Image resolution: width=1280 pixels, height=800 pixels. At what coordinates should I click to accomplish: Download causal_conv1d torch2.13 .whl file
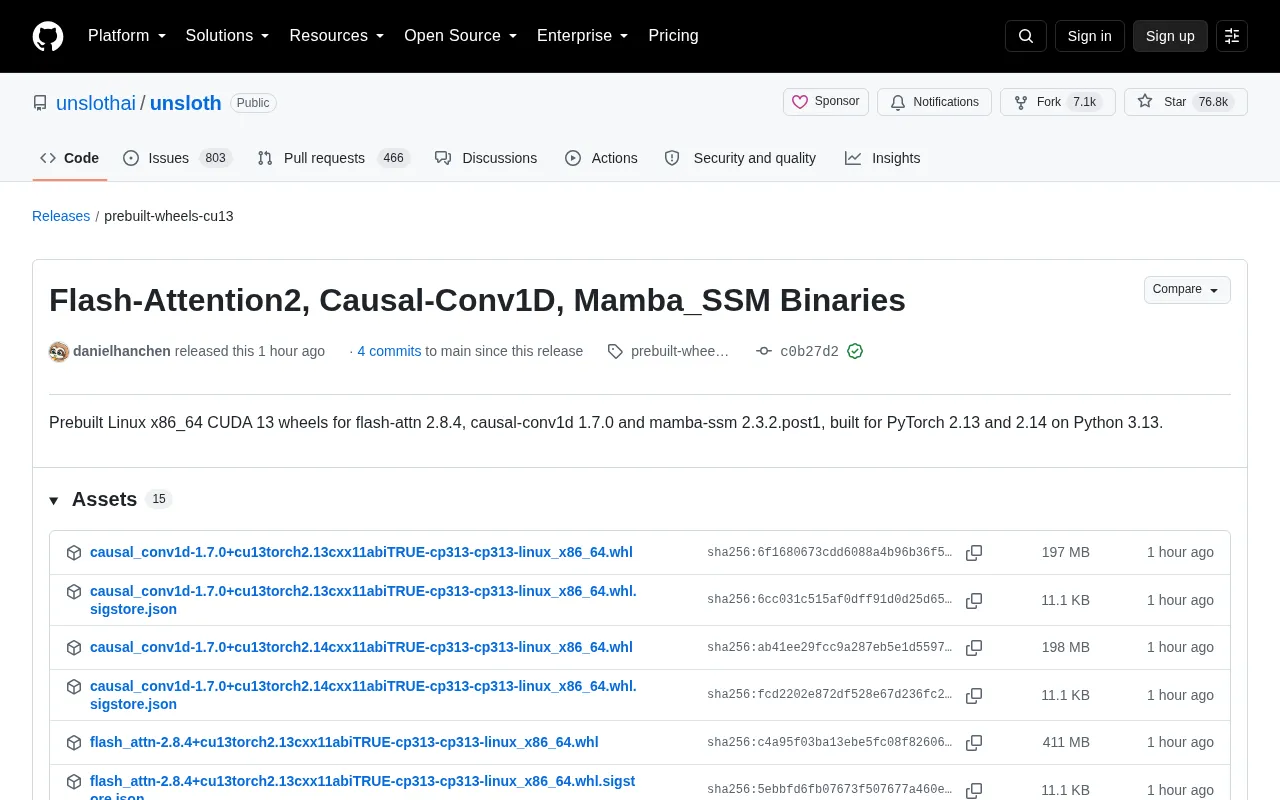point(361,552)
